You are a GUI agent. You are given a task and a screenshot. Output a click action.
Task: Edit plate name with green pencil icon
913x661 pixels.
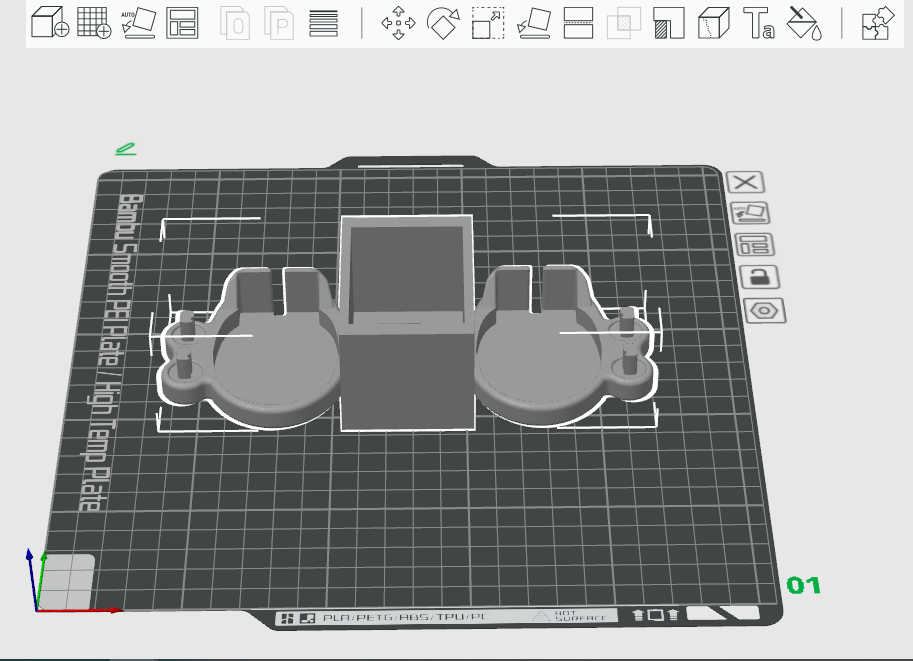(x=125, y=149)
